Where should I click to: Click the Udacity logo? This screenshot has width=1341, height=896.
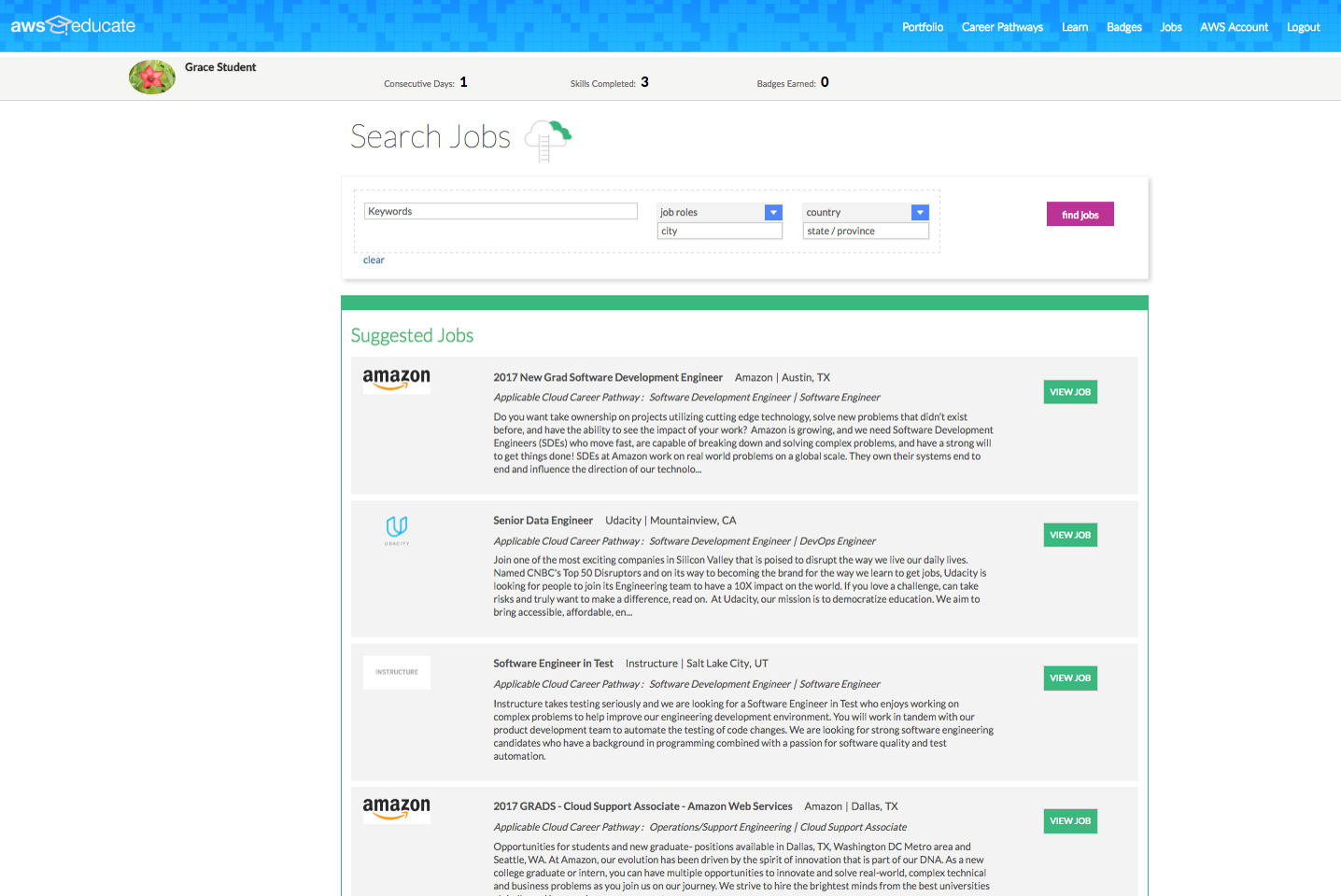coord(397,529)
